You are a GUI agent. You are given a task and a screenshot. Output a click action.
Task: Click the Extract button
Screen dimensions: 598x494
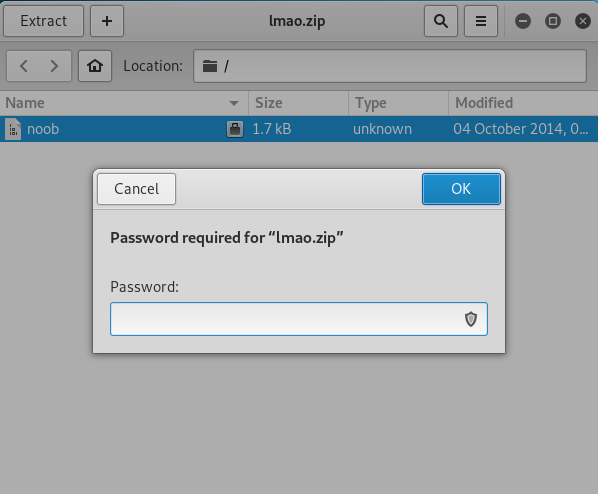(43, 21)
